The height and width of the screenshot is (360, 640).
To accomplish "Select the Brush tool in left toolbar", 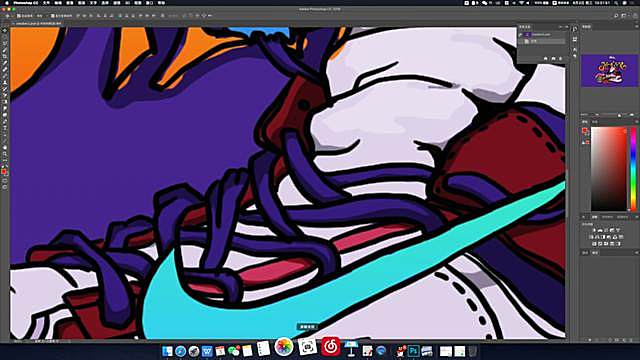I will pyautogui.click(x=4, y=69).
